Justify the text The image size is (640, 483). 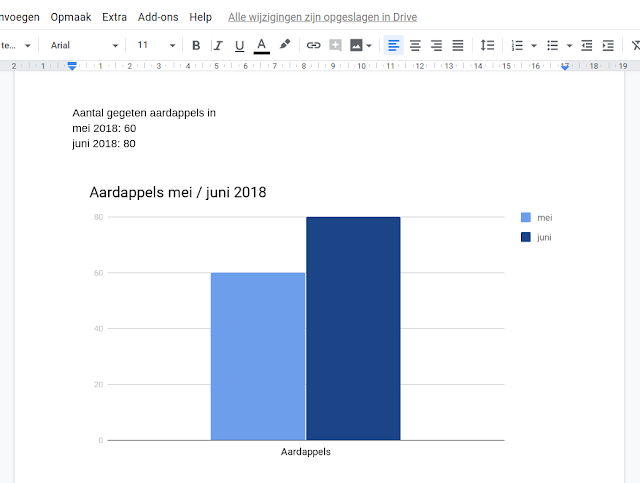(458, 45)
